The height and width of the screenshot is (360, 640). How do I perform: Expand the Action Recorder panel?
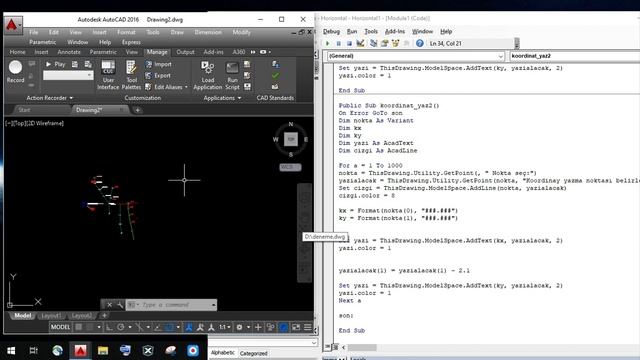[x=49, y=98]
